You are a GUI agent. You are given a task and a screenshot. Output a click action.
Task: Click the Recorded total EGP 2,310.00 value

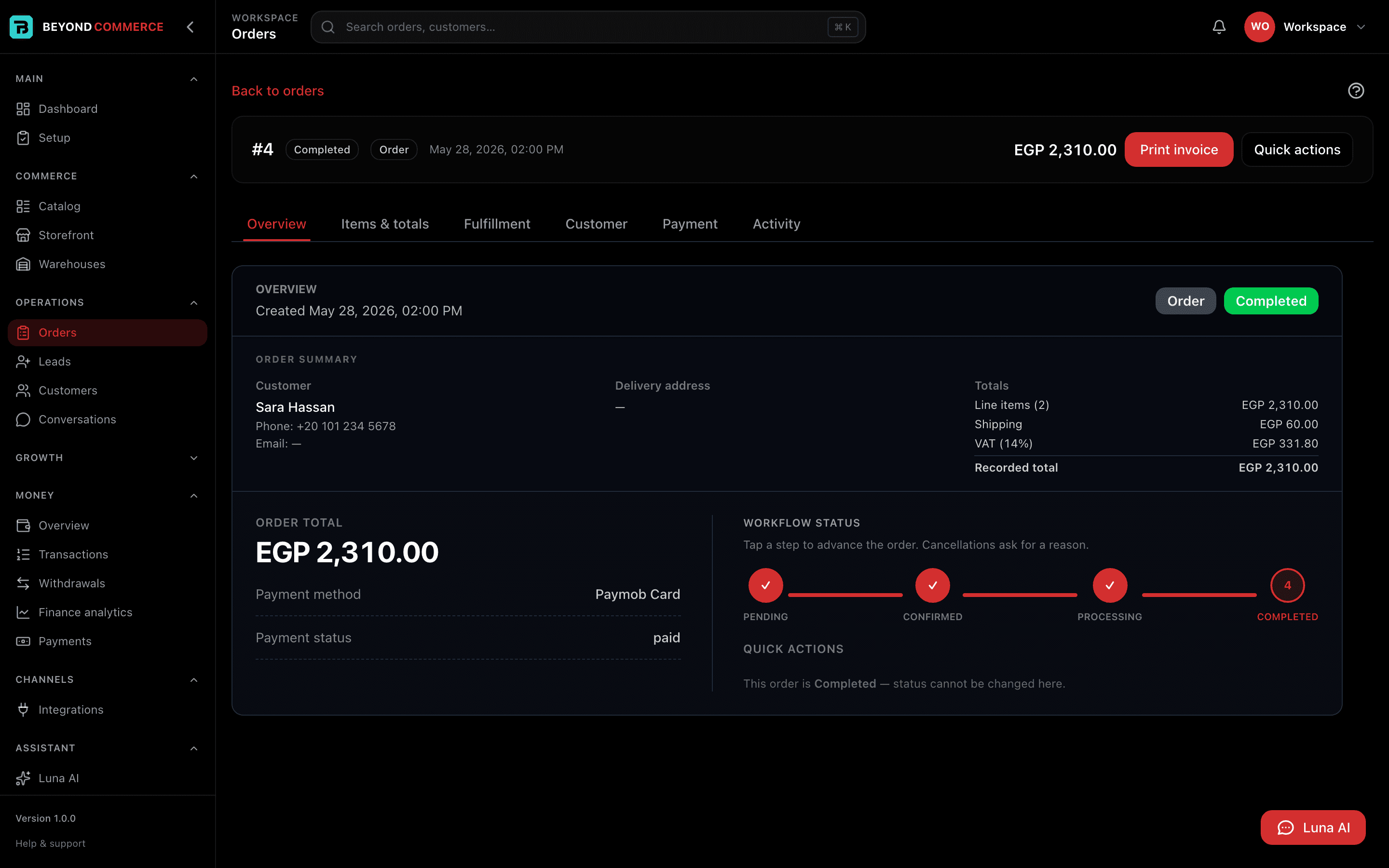[x=1278, y=468]
